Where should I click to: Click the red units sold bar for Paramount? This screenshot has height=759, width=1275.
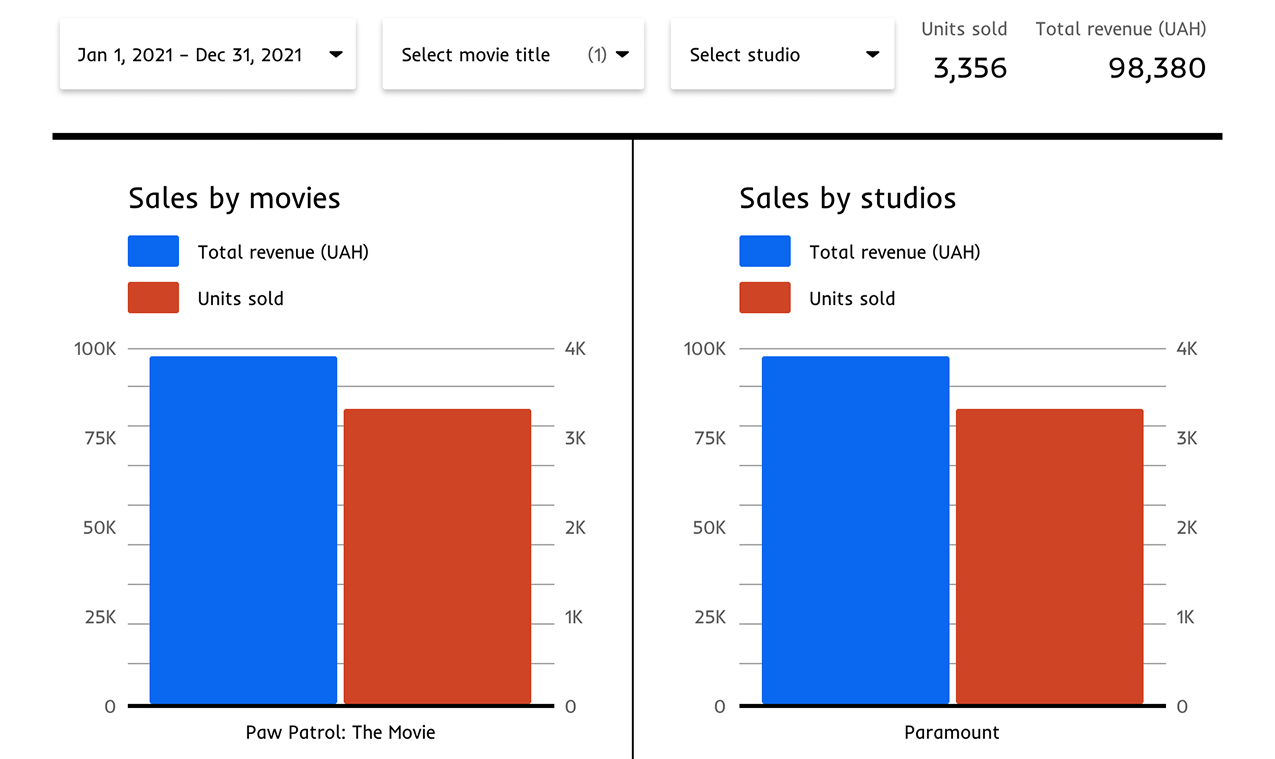click(x=1049, y=556)
